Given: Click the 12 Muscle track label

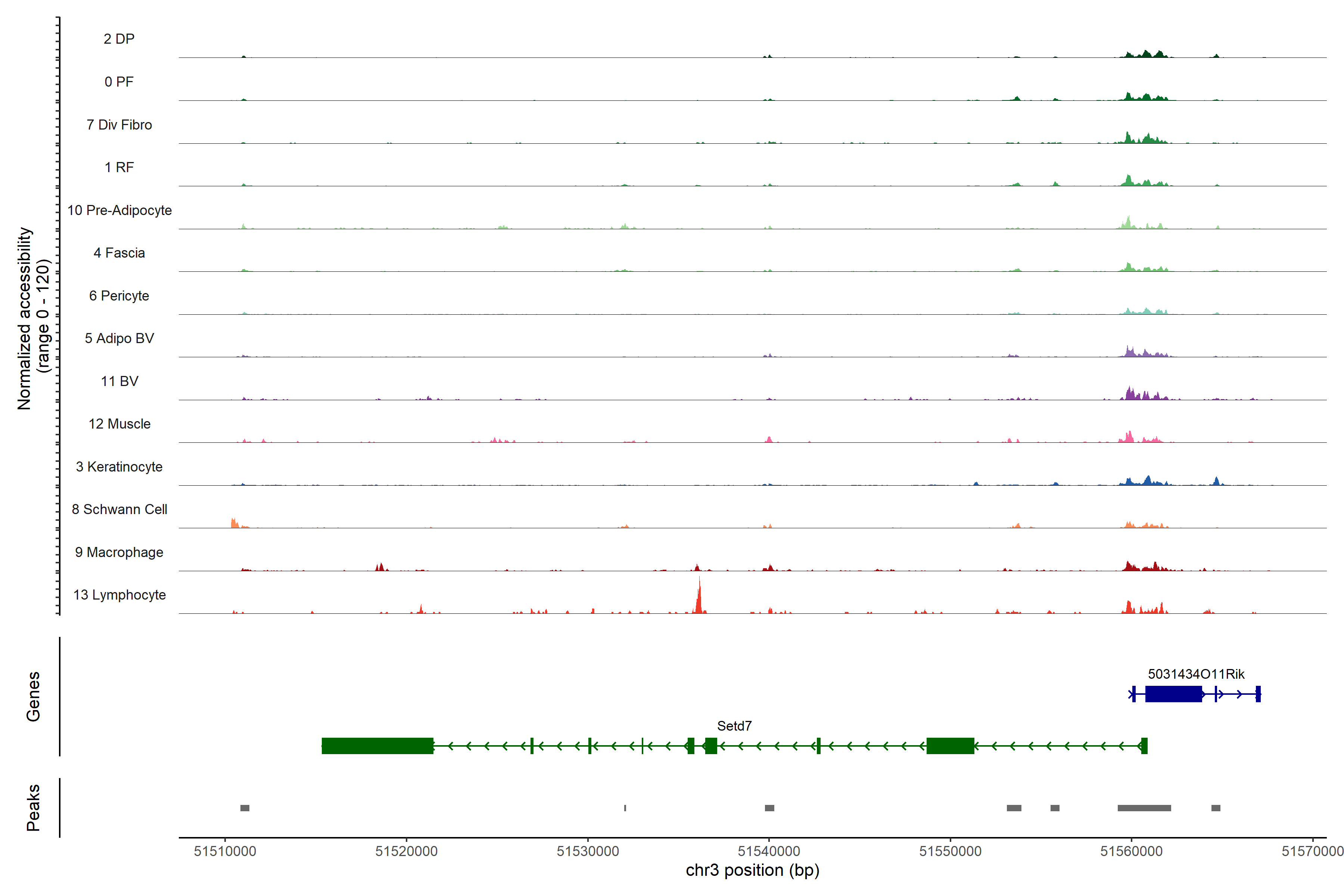Looking at the screenshot, I should [119, 424].
